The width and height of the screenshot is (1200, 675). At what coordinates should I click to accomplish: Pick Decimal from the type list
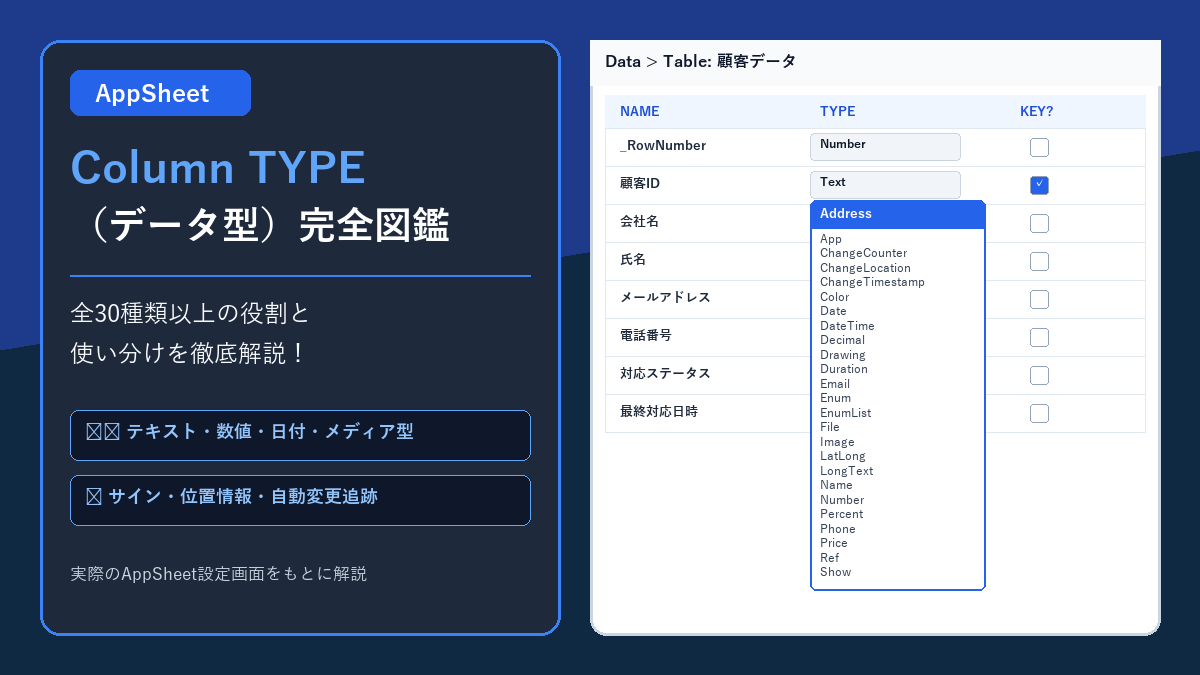[842, 341]
